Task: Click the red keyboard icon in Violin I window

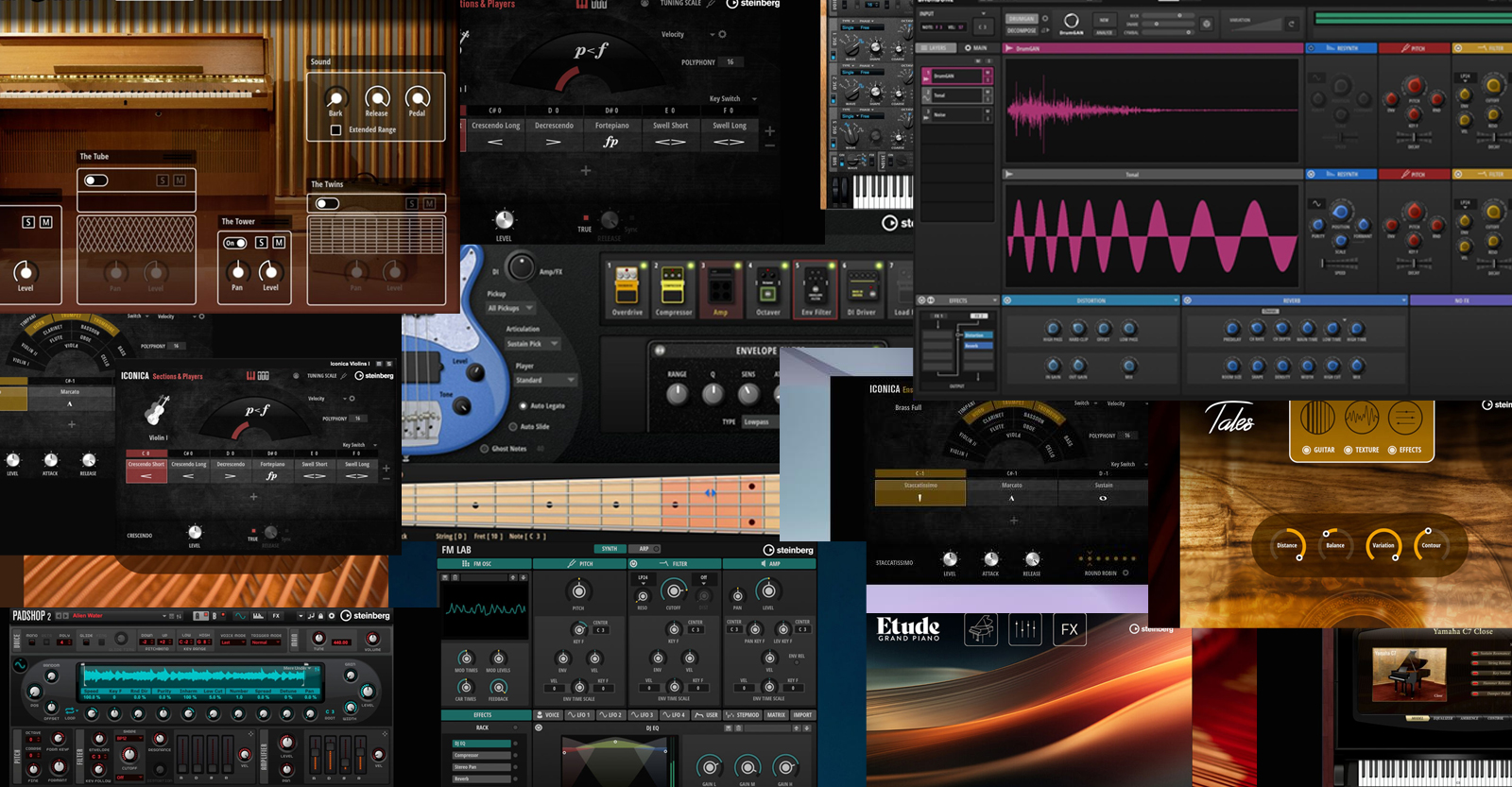Action: point(251,376)
